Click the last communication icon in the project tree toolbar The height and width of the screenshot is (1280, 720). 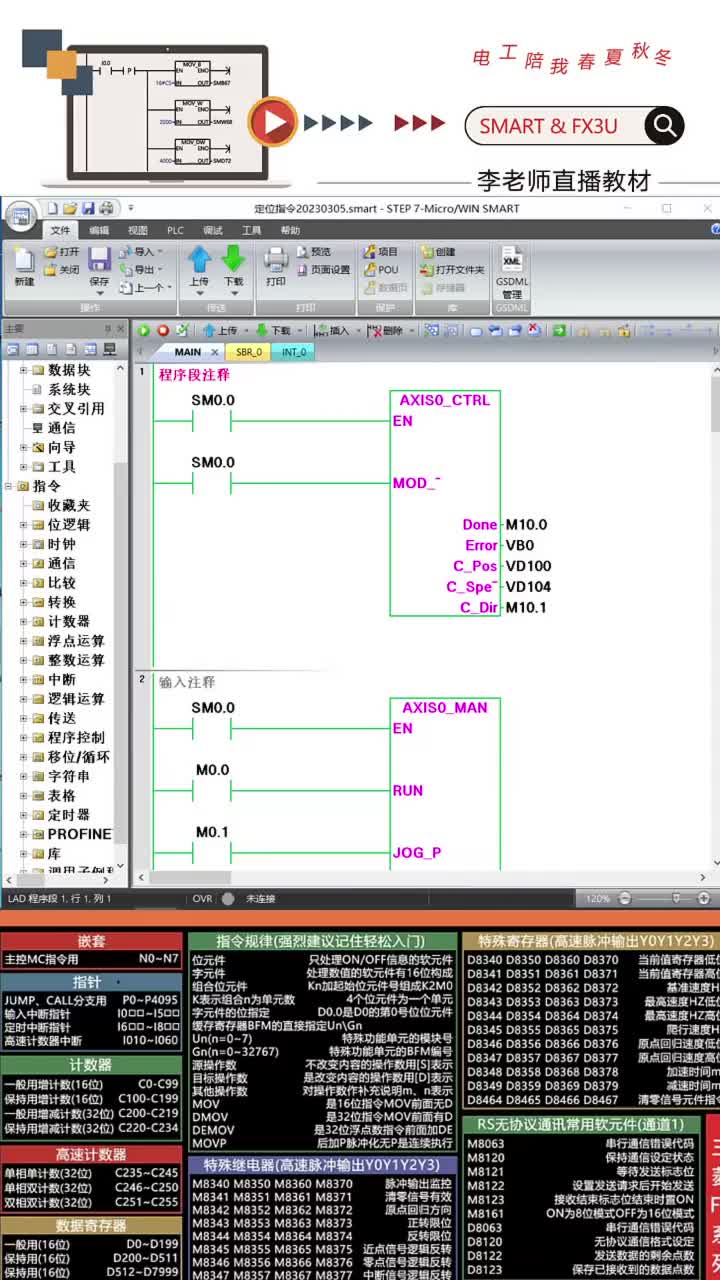[110, 349]
